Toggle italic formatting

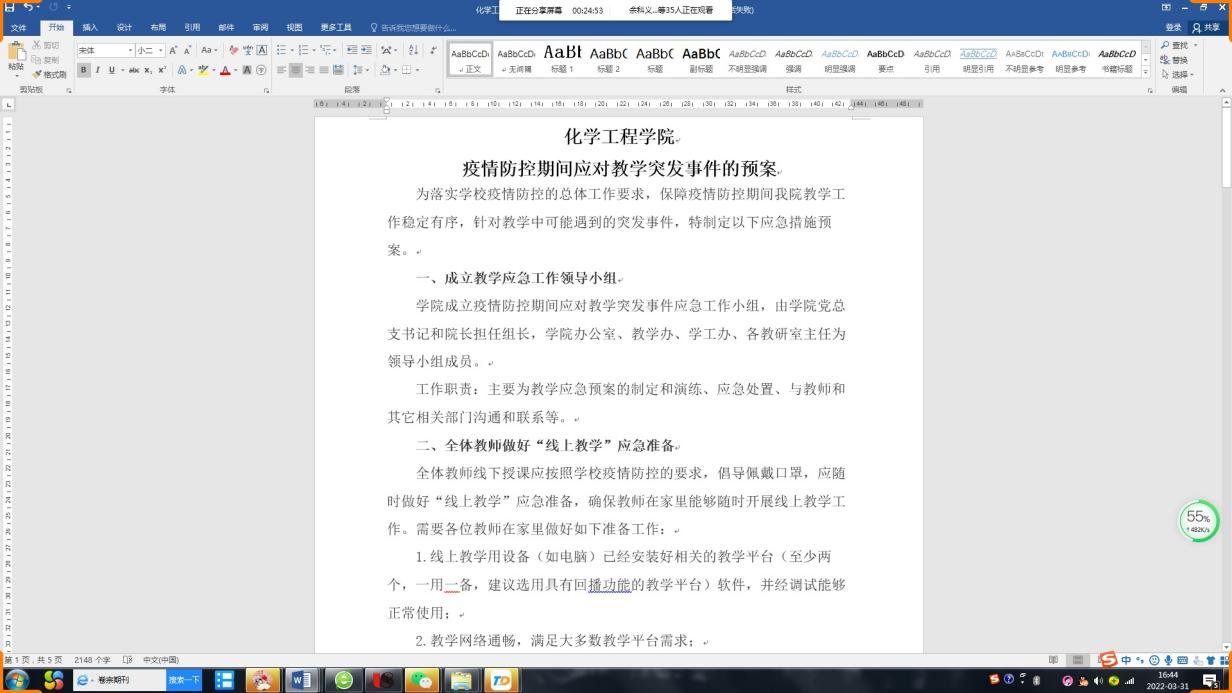point(97,70)
